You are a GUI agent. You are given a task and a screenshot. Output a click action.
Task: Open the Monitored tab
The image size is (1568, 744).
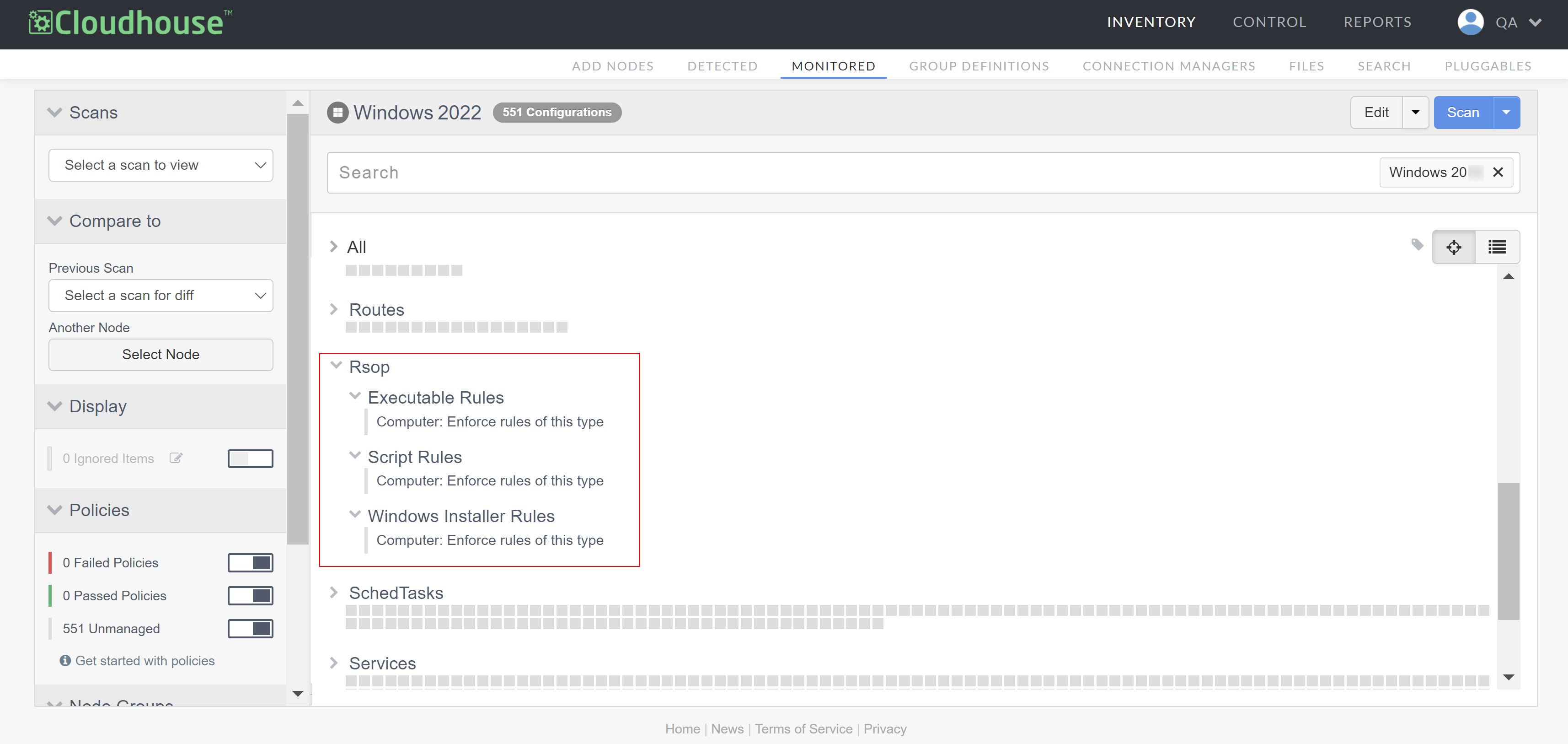click(x=833, y=66)
